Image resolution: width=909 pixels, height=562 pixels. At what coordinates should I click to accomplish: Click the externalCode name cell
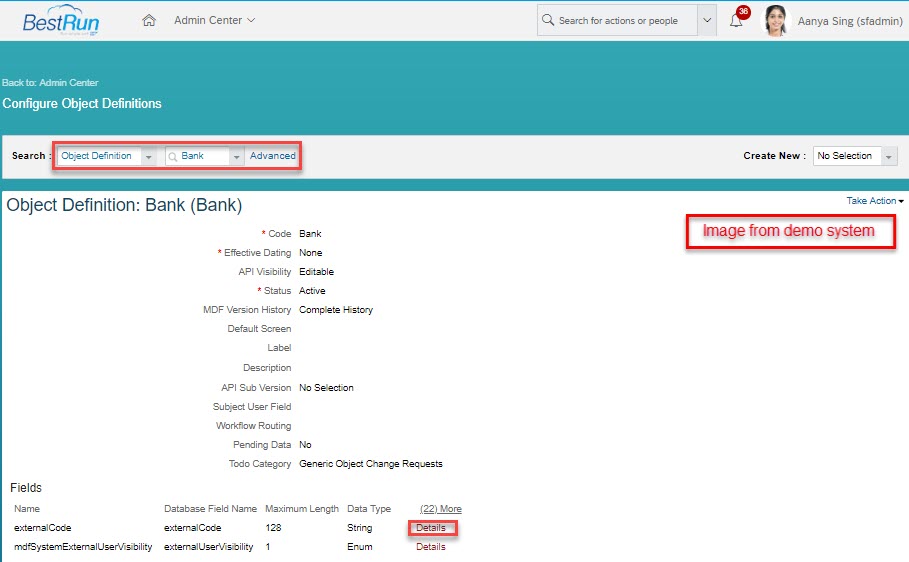click(x=43, y=528)
